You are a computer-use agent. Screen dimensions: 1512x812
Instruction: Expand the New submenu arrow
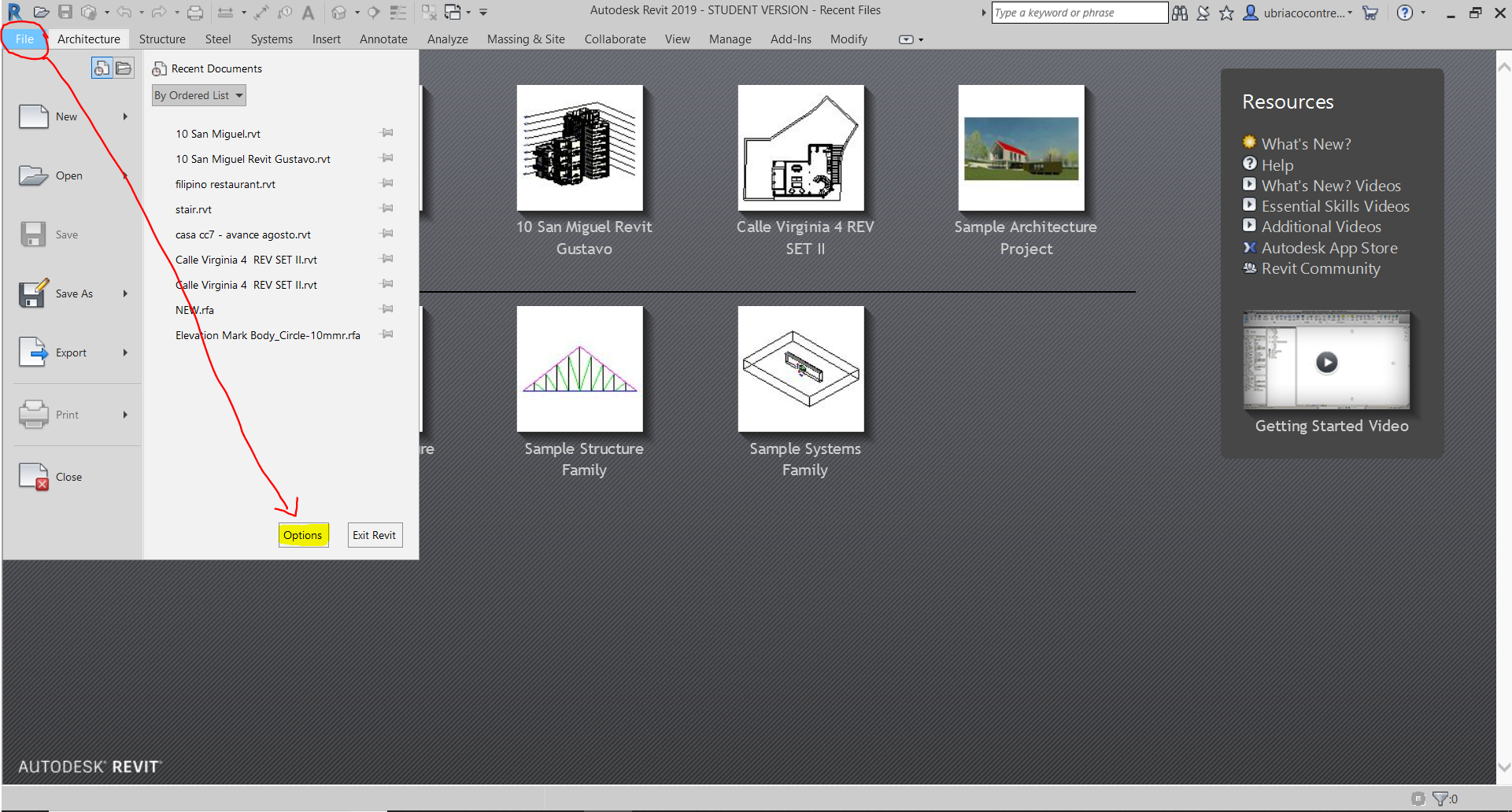point(125,116)
